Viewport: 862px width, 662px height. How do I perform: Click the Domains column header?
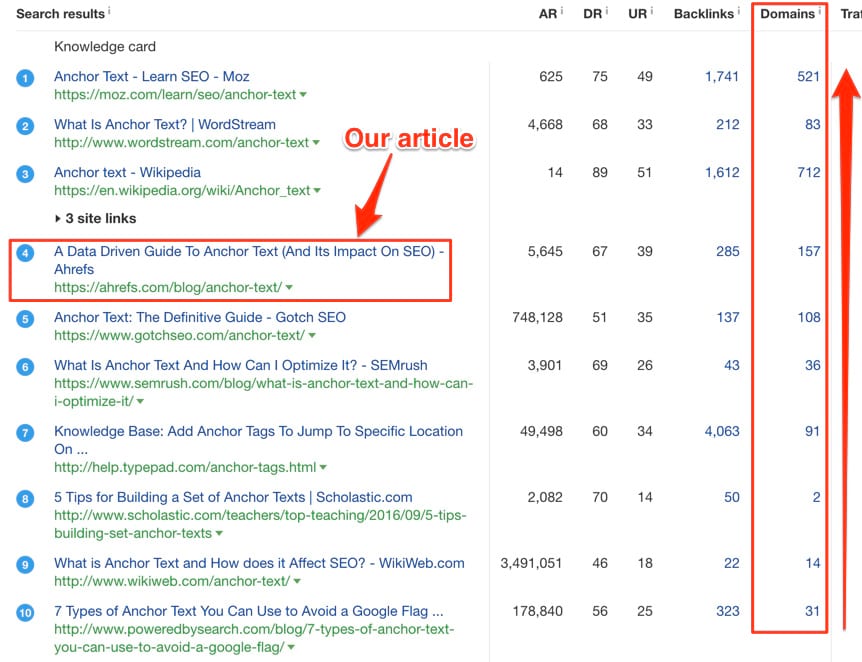(x=787, y=14)
